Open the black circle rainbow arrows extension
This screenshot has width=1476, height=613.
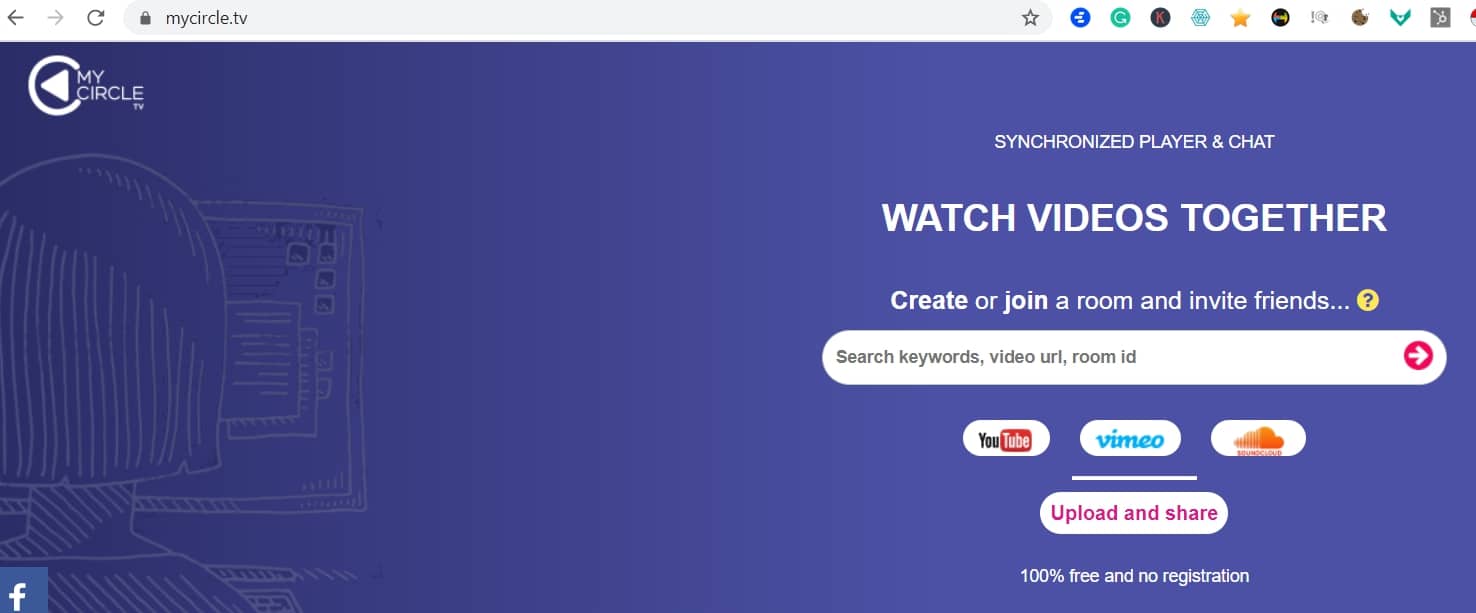click(x=1280, y=18)
